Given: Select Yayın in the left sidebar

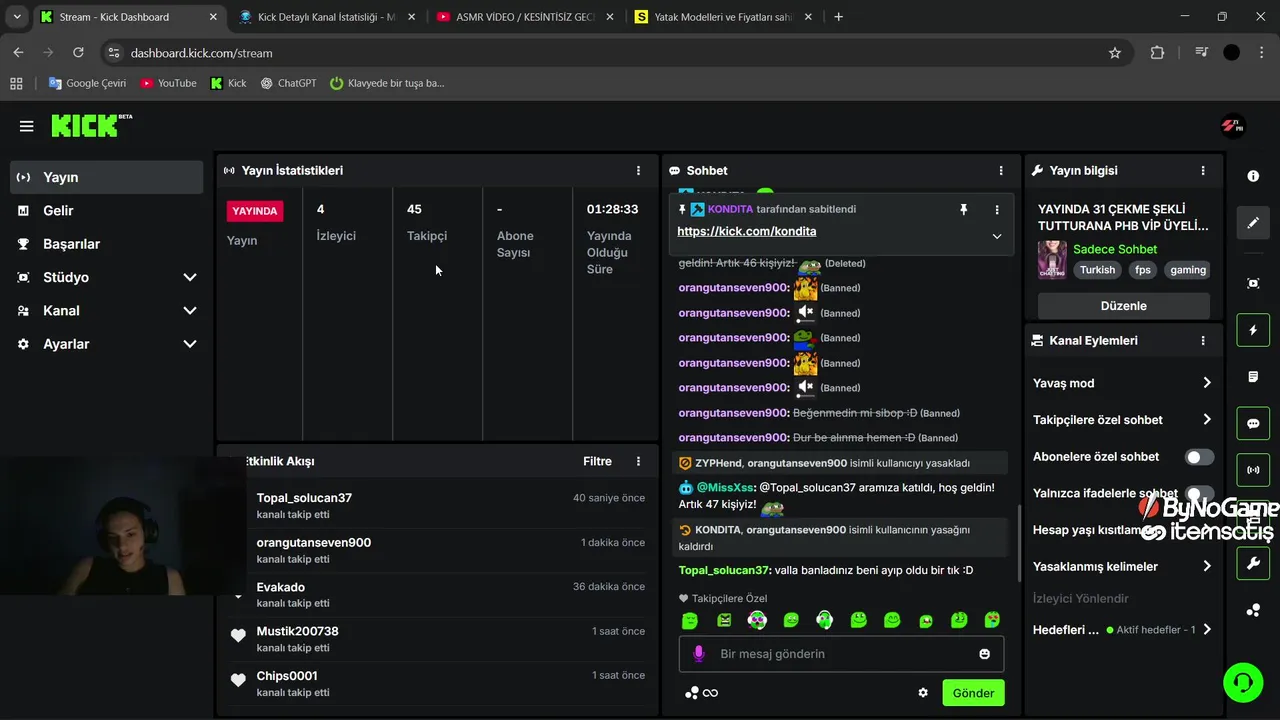Looking at the screenshot, I should tap(107, 177).
